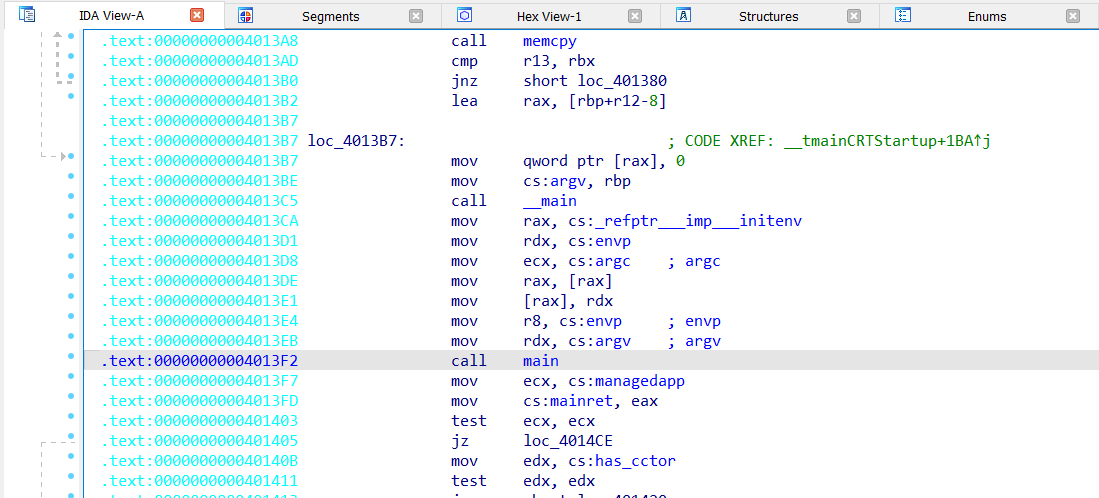Viewport: 1099px width, 498px height.
Task: Open the Segments tab
Action: tap(330, 16)
